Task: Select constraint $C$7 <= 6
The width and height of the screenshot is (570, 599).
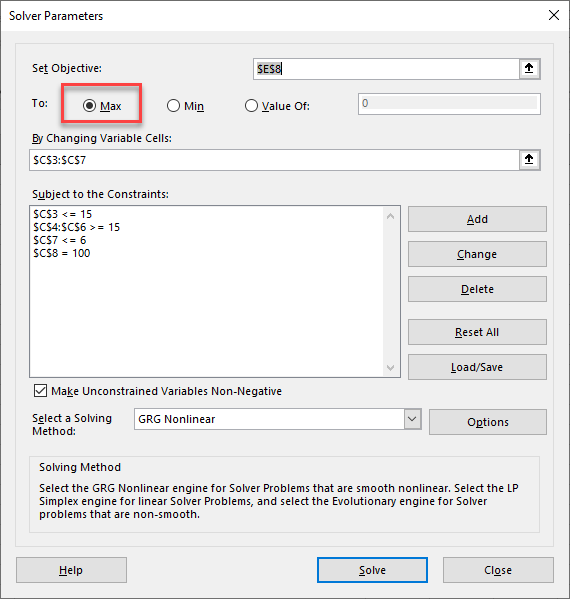Action: click(x=60, y=240)
